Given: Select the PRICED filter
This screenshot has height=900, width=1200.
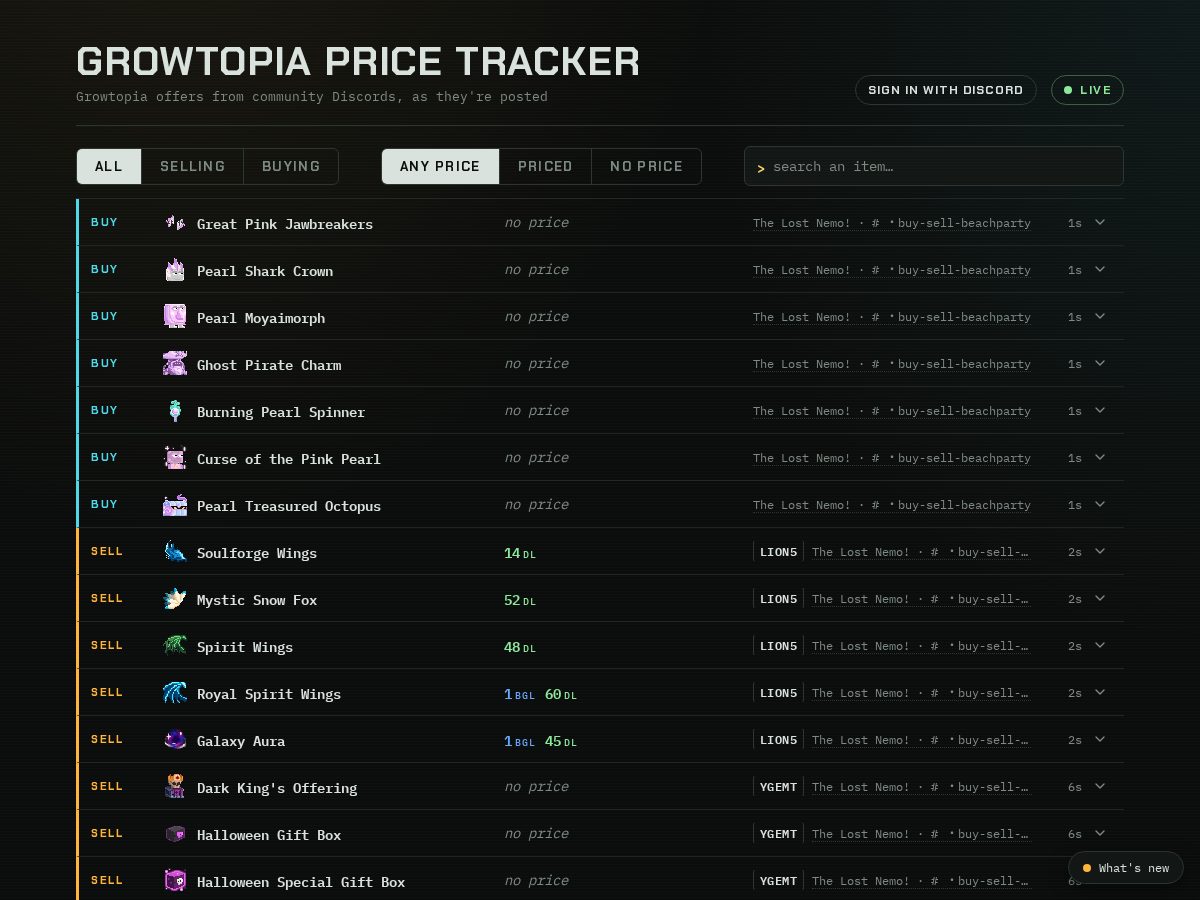Looking at the screenshot, I should (x=545, y=166).
